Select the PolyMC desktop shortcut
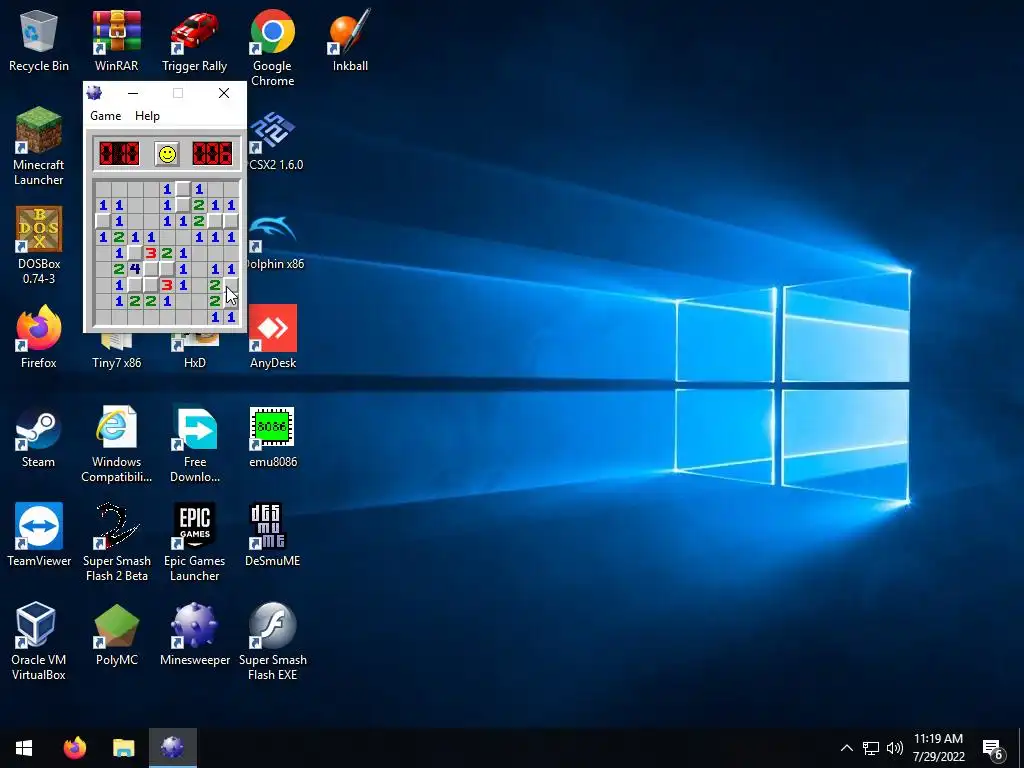This screenshot has height=768, width=1024. [116, 634]
